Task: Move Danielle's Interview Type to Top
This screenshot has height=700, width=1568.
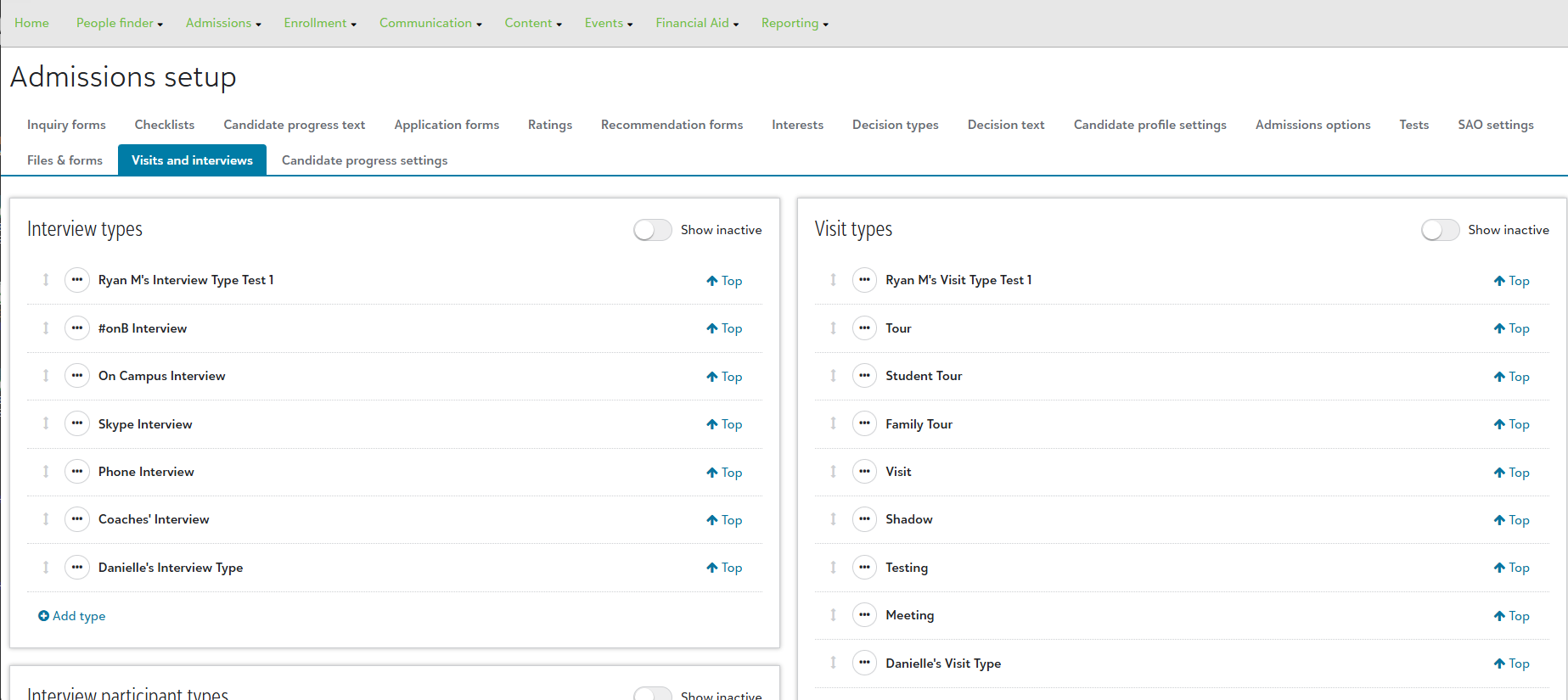Action: point(724,568)
